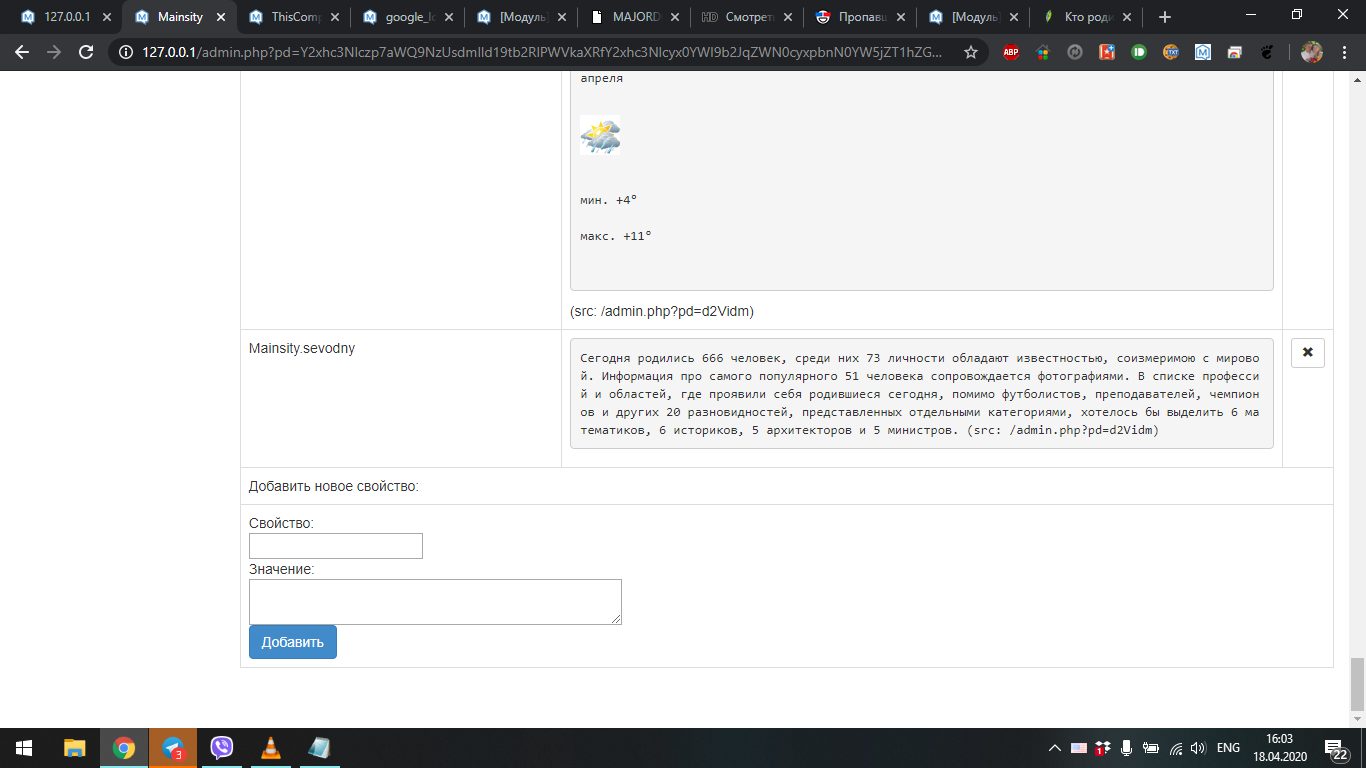Open Telegram from the taskbar
1366x768 pixels.
click(173, 748)
